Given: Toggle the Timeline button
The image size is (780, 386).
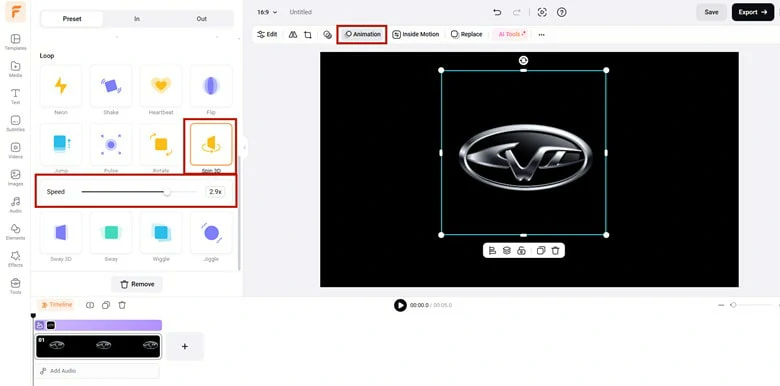Looking at the screenshot, I should (56, 304).
